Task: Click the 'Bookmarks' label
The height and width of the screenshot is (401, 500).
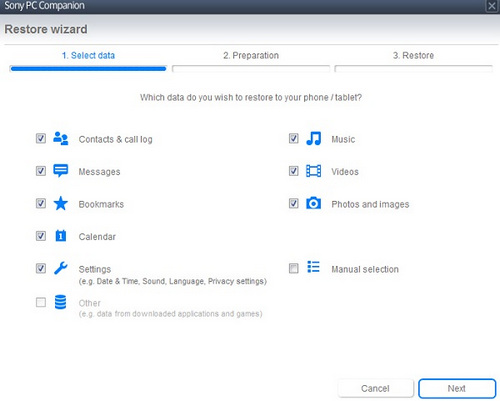Action: 101,204
